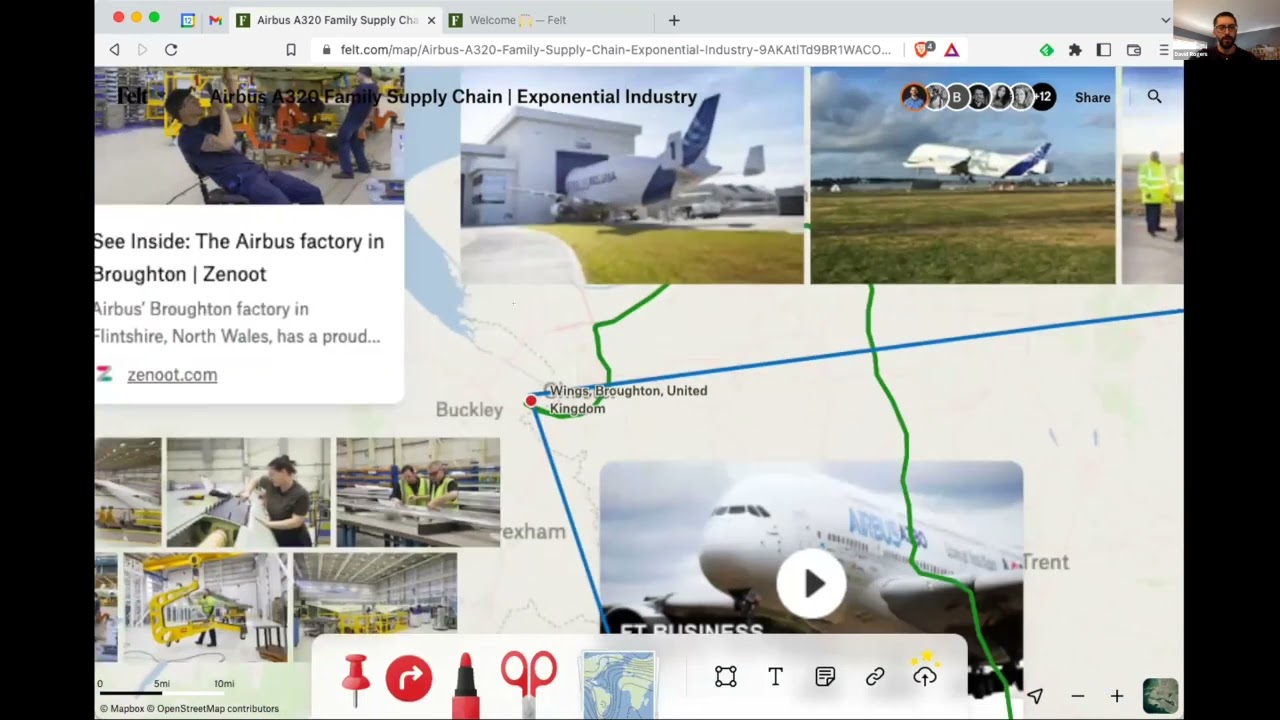This screenshot has height=720, width=1280.
Task: Open a new browser tab
Action: (674, 20)
